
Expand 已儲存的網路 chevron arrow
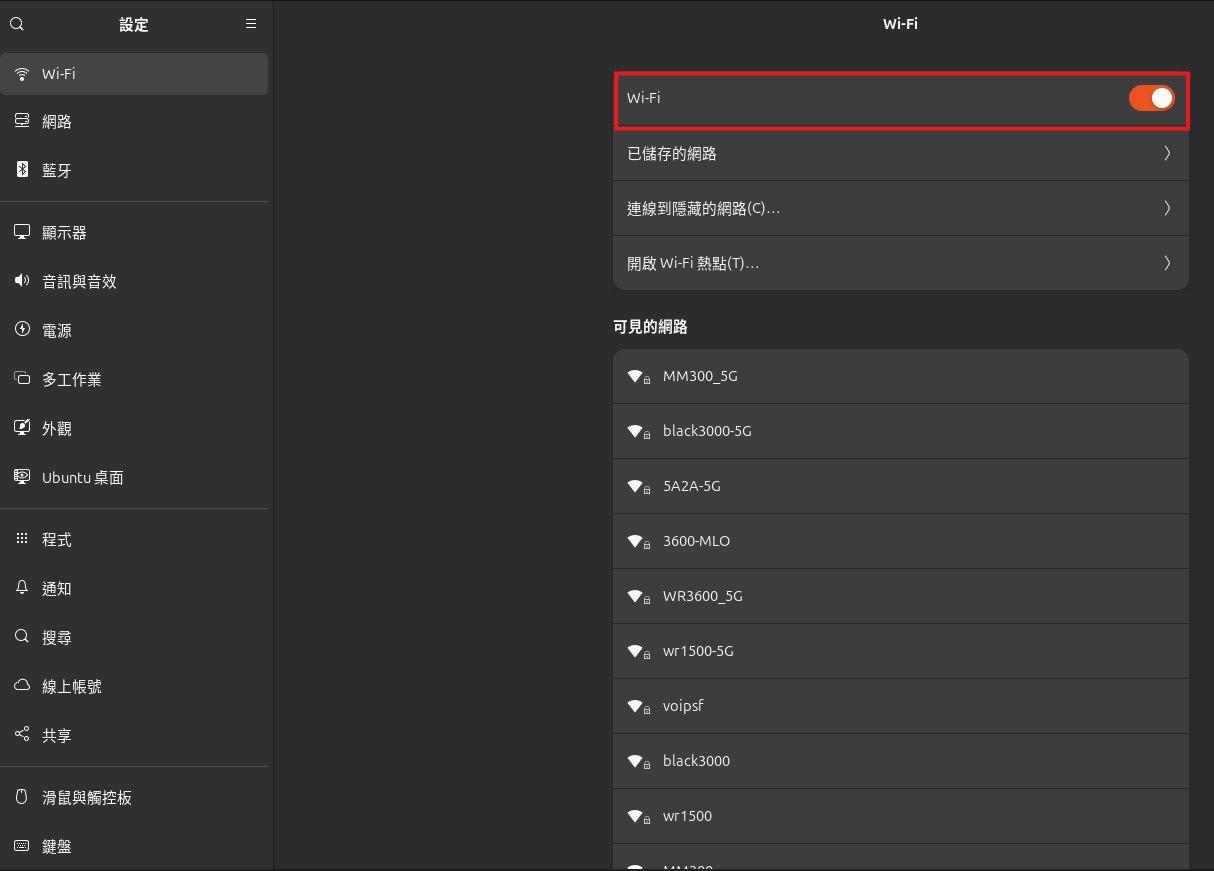1167,153
